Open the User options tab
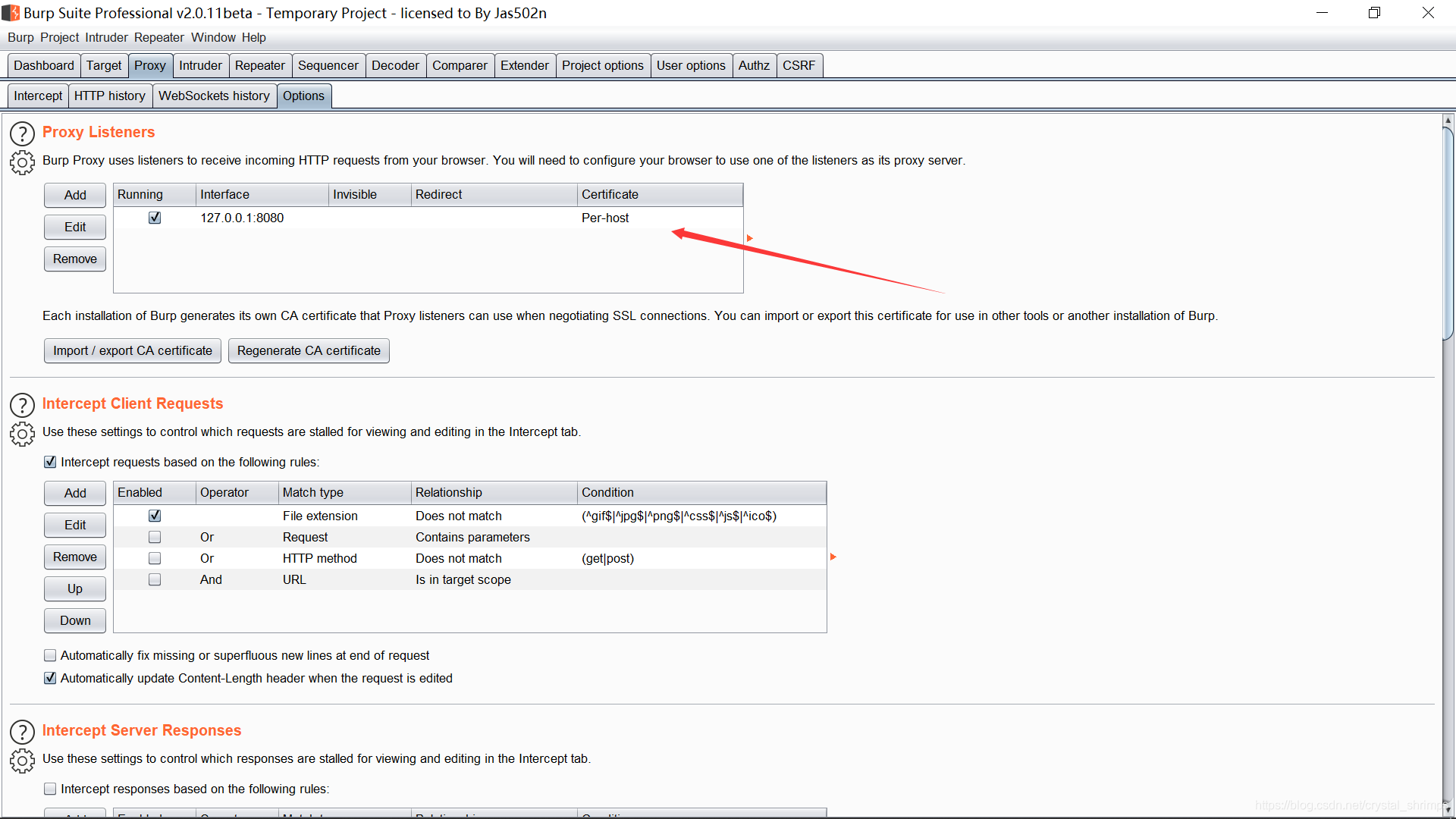 pos(691,65)
